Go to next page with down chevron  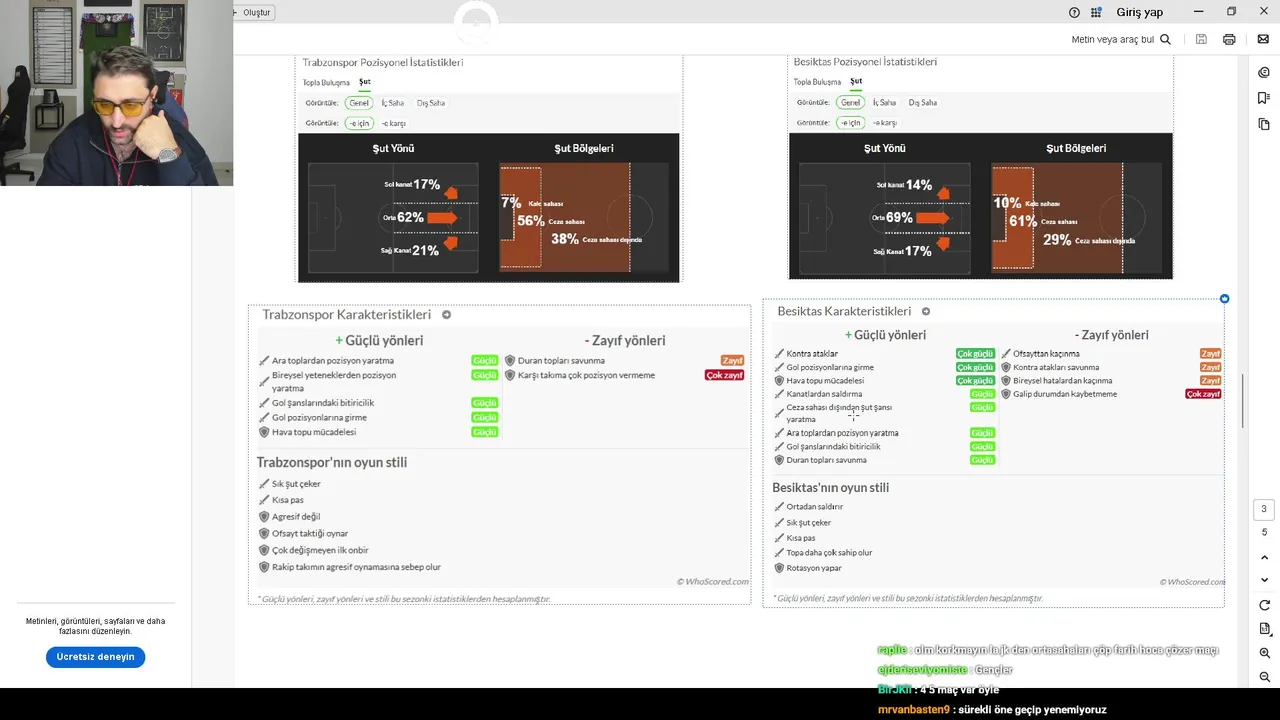click(x=1264, y=580)
